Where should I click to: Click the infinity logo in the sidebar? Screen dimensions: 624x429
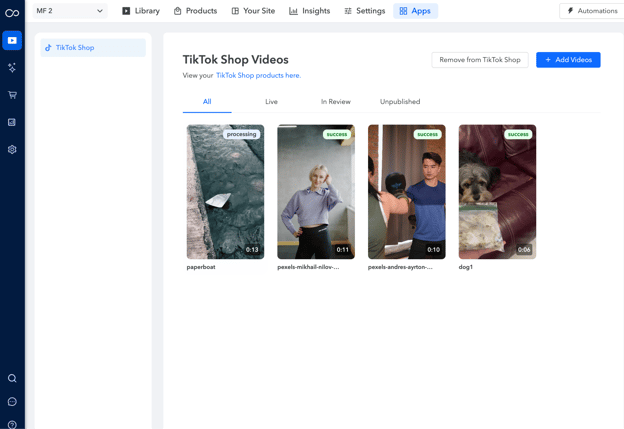pos(12,13)
